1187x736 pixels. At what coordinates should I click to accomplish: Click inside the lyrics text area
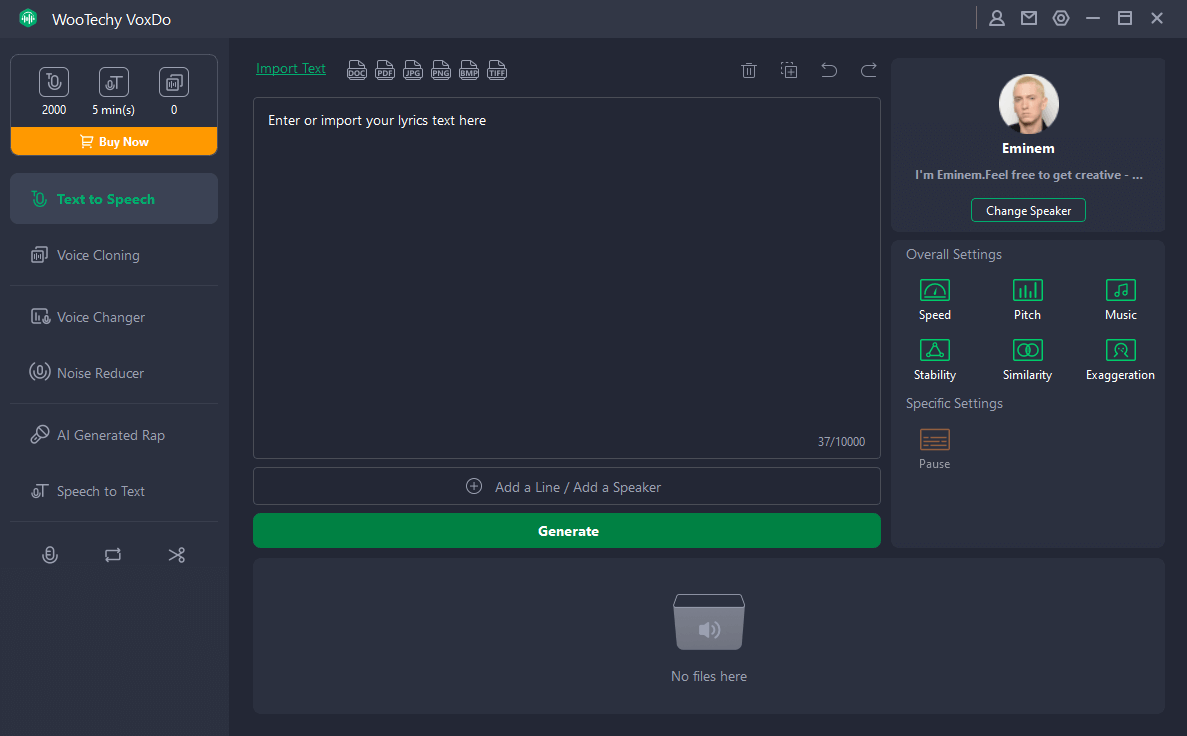pyautogui.click(x=566, y=280)
